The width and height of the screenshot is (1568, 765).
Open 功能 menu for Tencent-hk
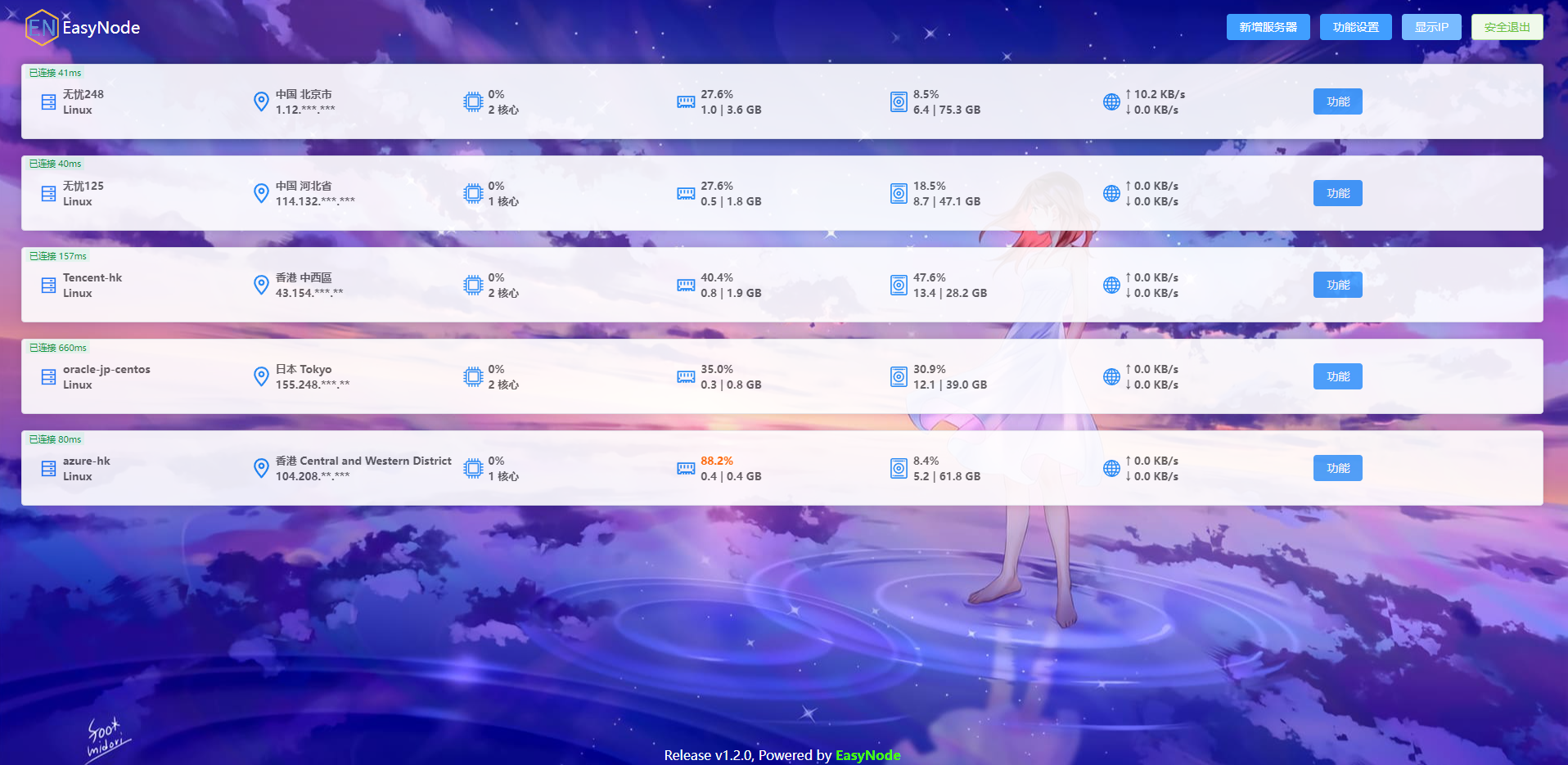click(1338, 285)
